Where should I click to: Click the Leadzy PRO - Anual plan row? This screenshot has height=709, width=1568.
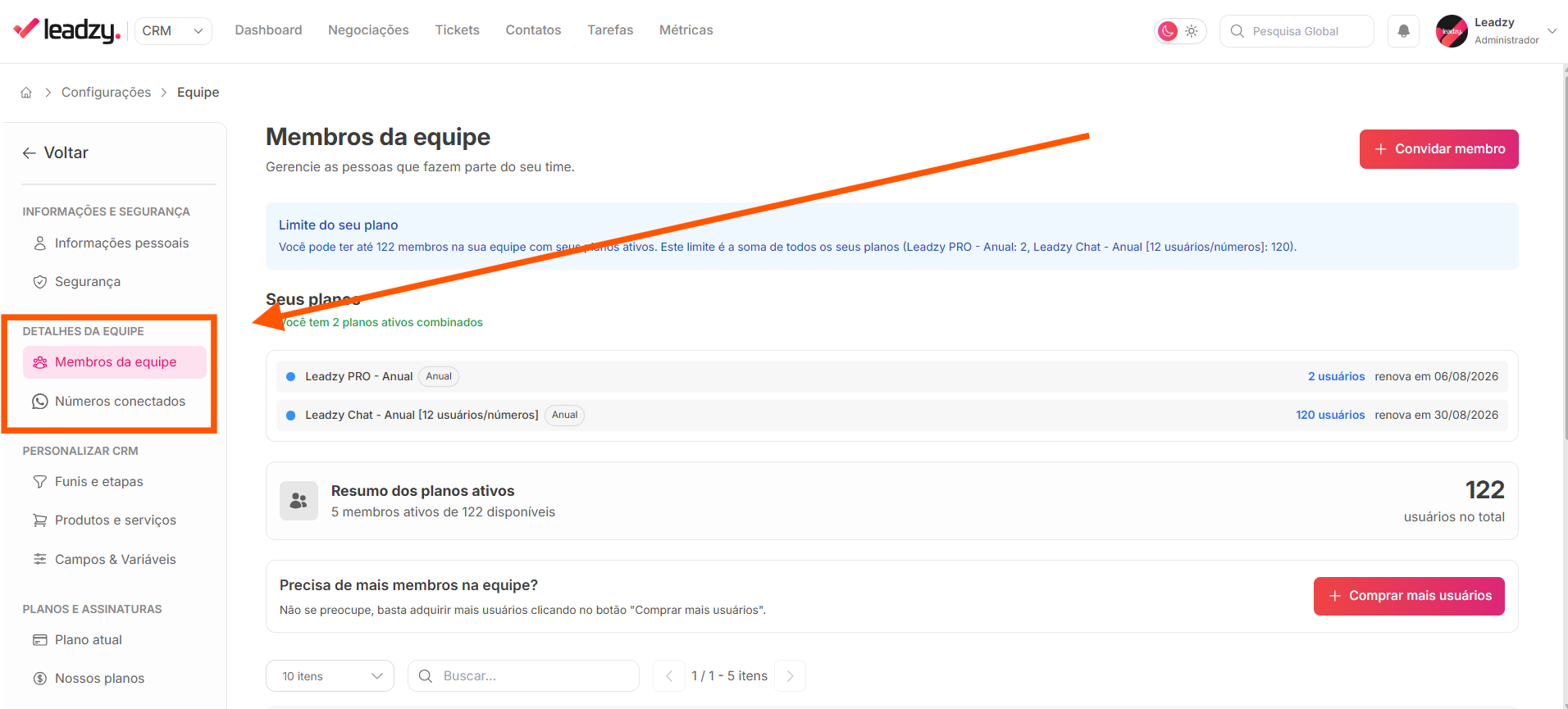click(891, 376)
